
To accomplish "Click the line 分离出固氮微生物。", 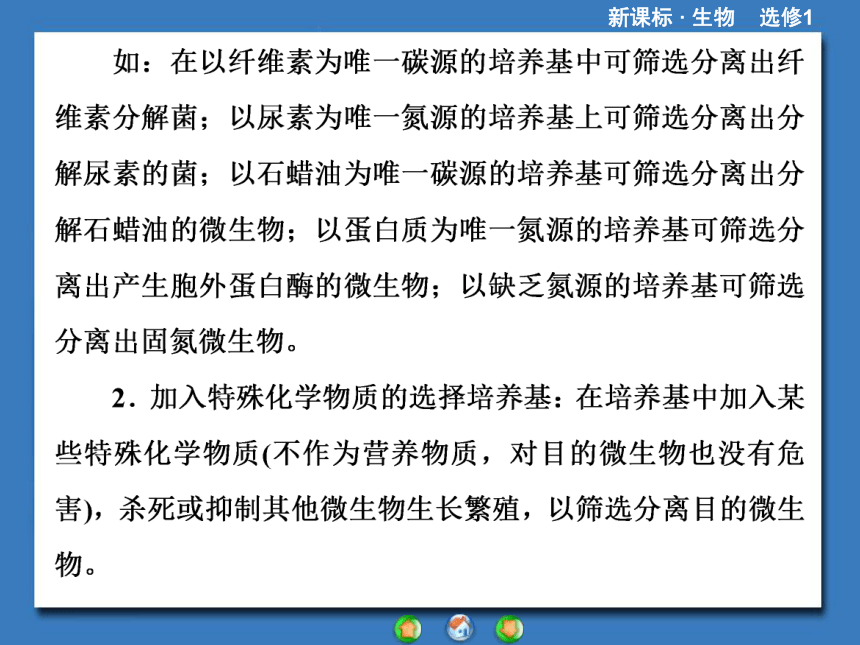I will 177,341.
